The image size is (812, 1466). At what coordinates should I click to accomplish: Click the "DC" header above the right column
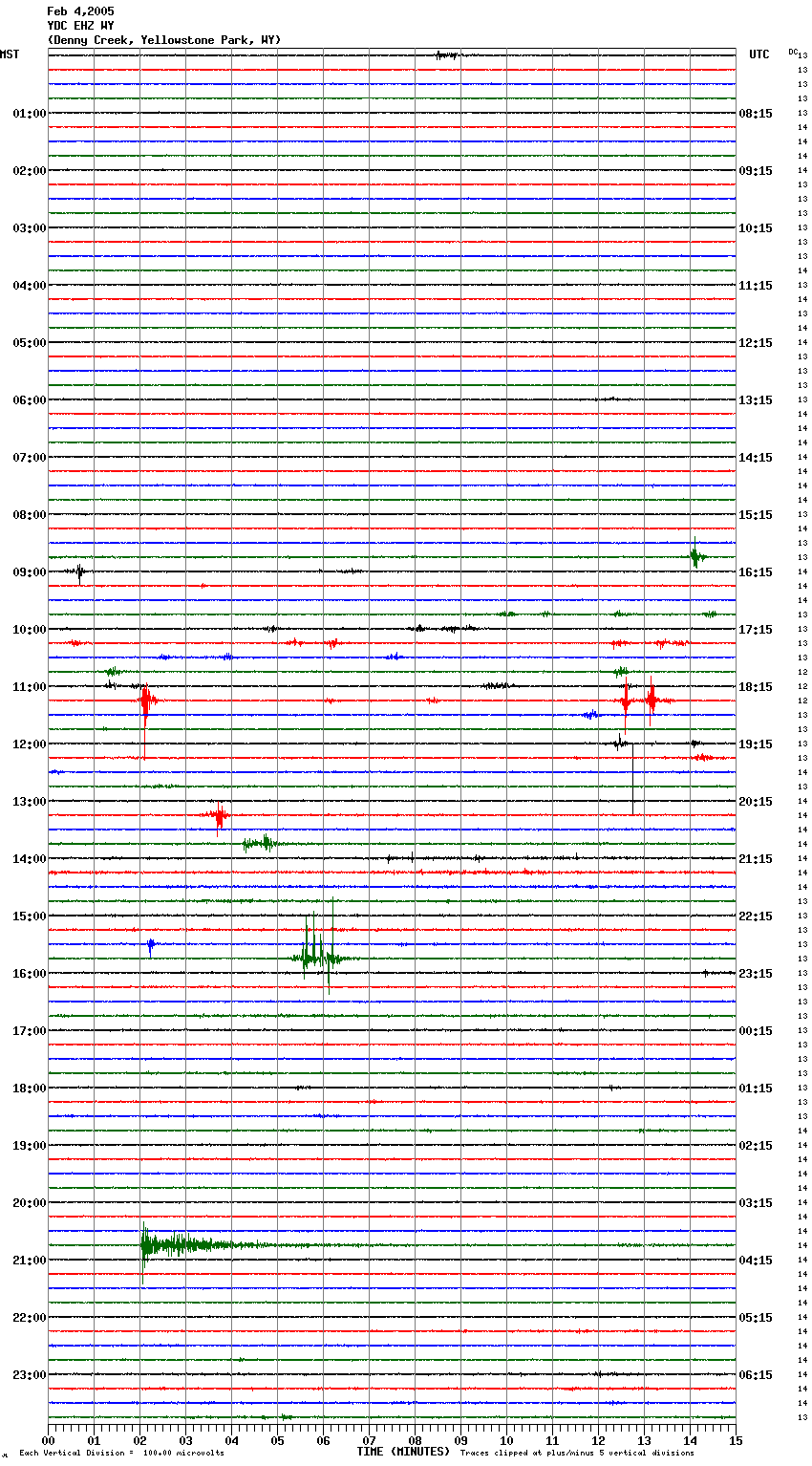[x=793, y=52]
